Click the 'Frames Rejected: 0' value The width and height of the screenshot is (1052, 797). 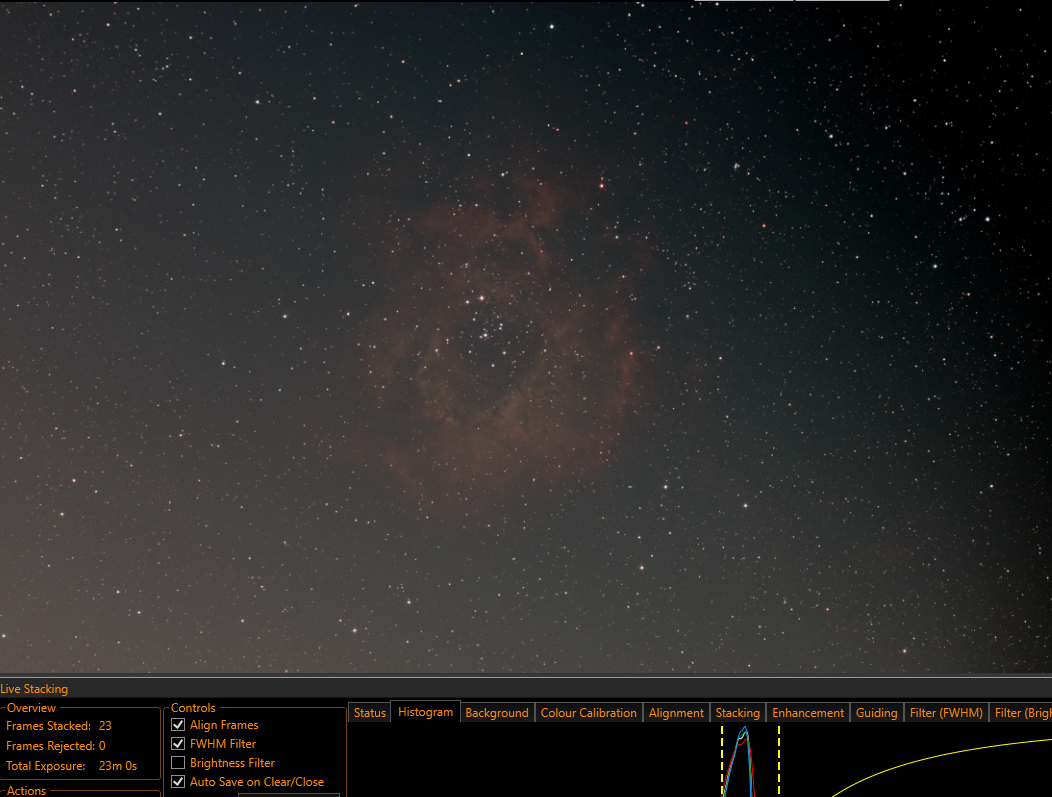tap(102, 746)
